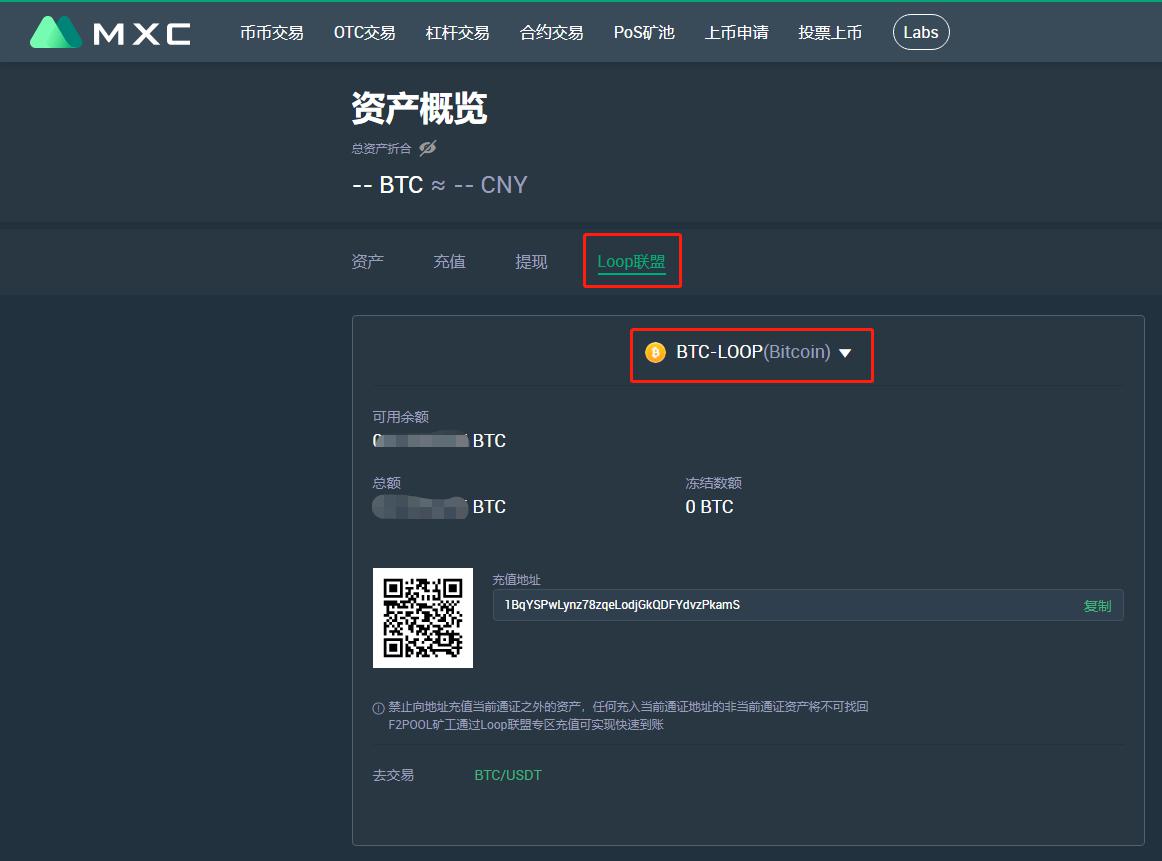Click the 总额 label

[386, 483]
